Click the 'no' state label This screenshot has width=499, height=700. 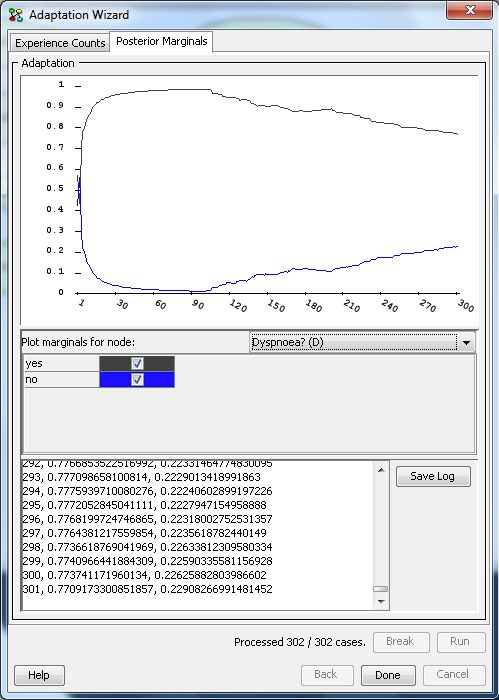[x=32, y=379]
